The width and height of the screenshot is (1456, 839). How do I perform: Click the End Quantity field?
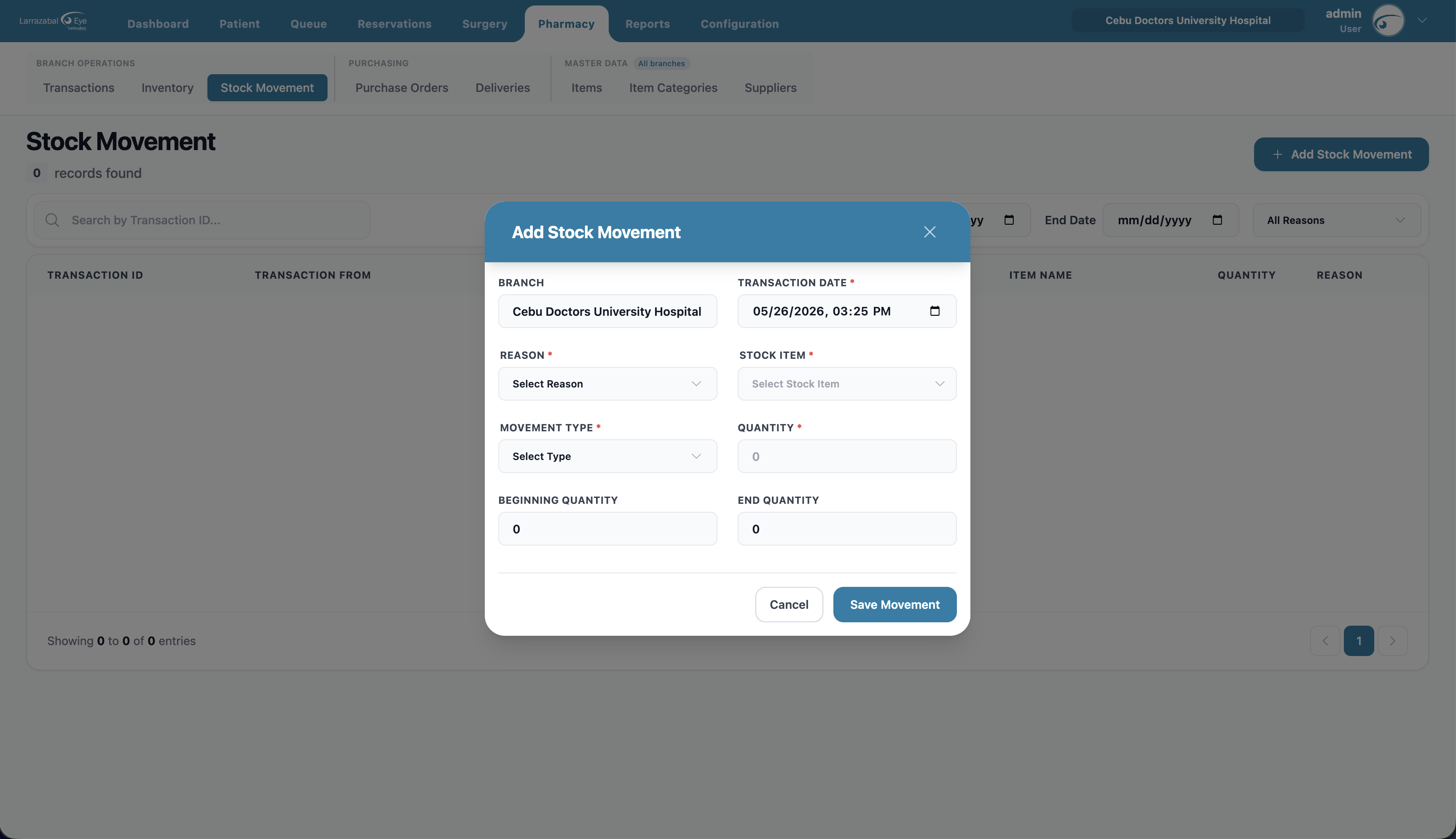(846, 529)
